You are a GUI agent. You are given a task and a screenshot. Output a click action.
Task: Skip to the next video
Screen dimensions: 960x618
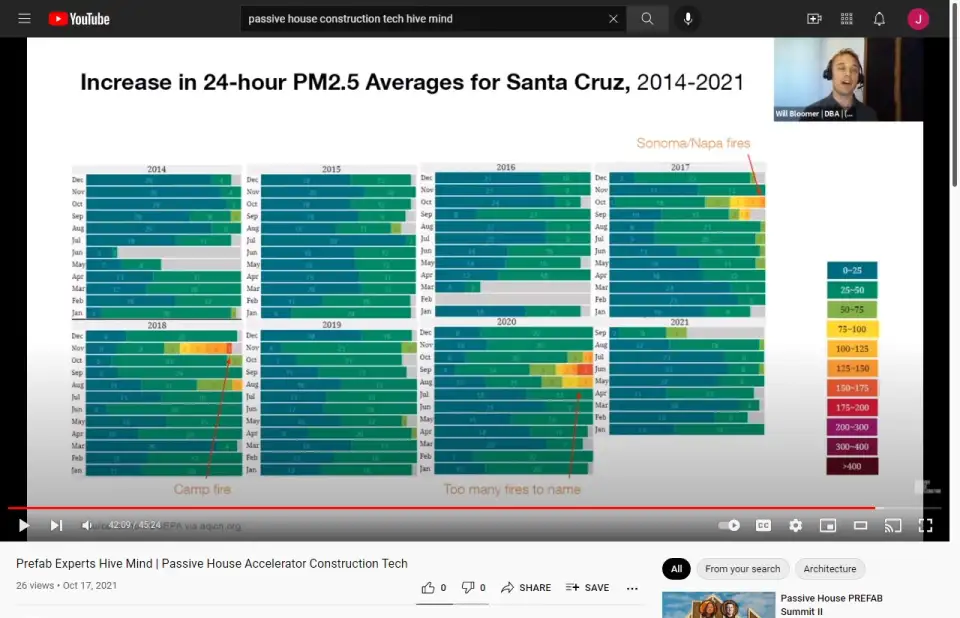[56, 525]
